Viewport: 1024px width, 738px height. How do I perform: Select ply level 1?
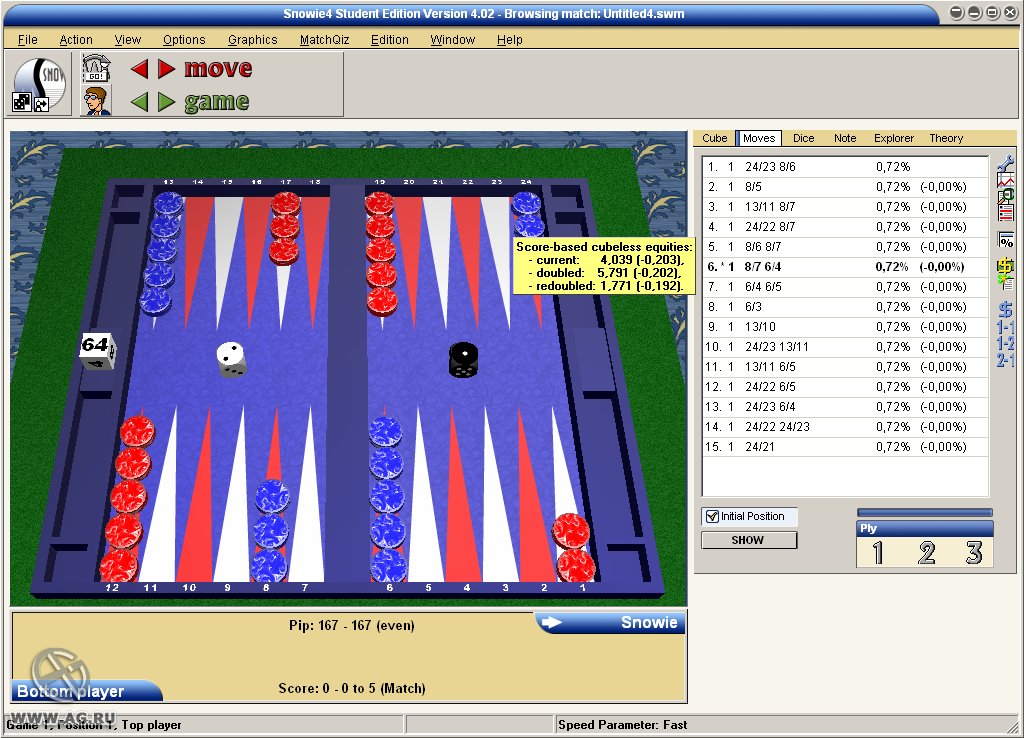pyautogui.click(x=878, y=553)
